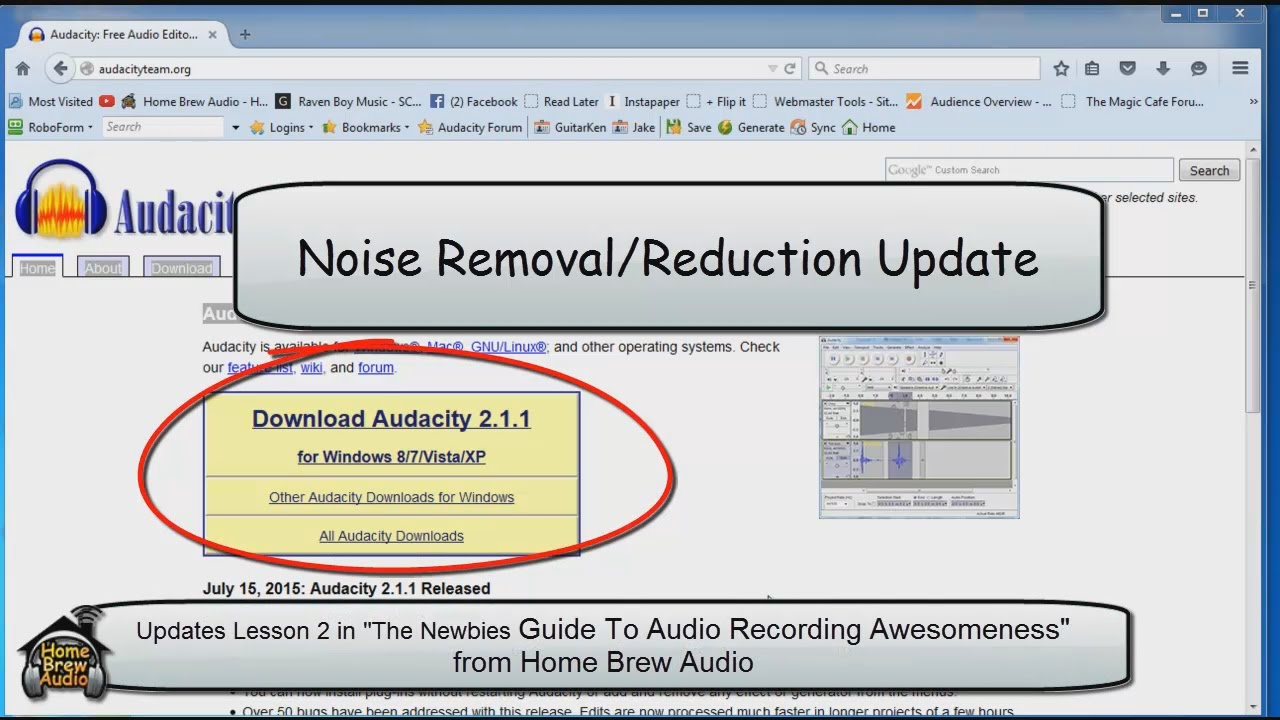Expand the RoboForm search dropdown arrow
The width and height of the screenshot is (1280, 720).
[x=236, y=128]
